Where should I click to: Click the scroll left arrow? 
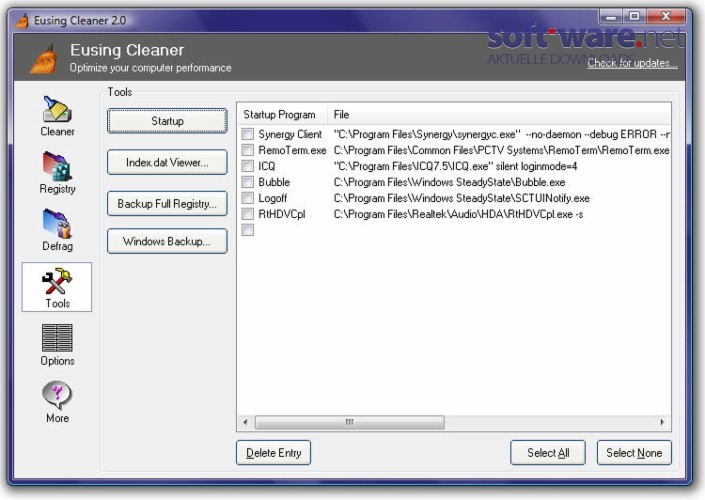pyautogui.click(x=245, y=422)
